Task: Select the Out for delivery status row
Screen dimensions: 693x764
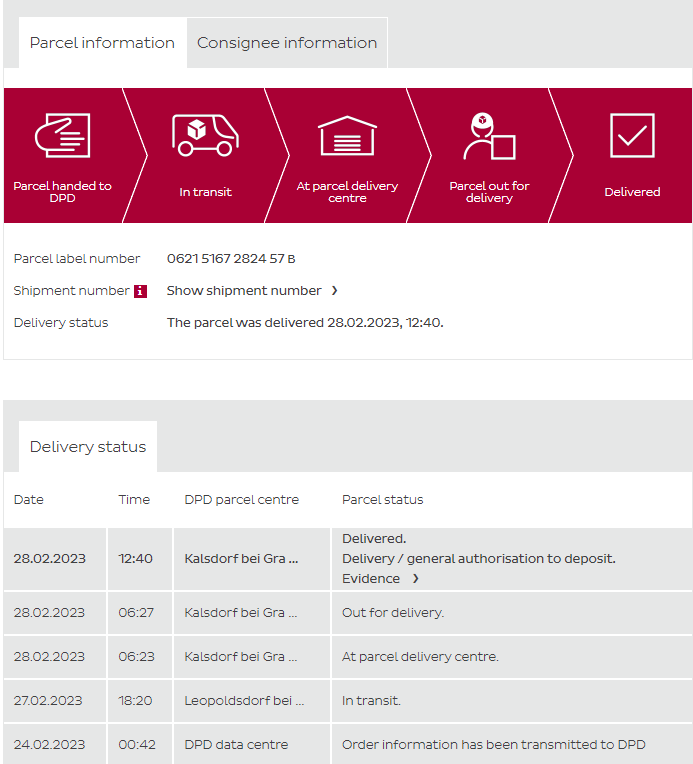Action: 393,613
